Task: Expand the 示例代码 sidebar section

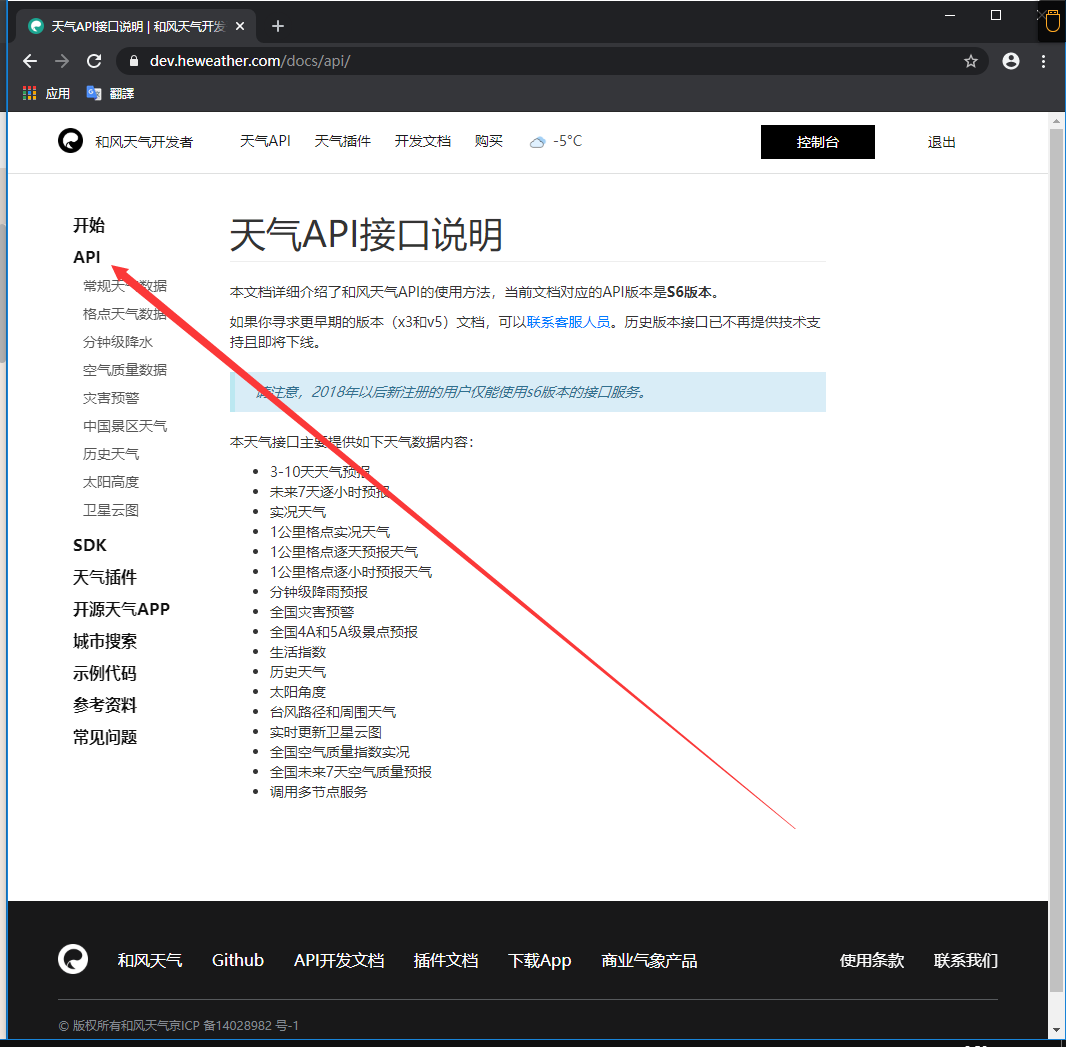Action: [x=105, y=673]
